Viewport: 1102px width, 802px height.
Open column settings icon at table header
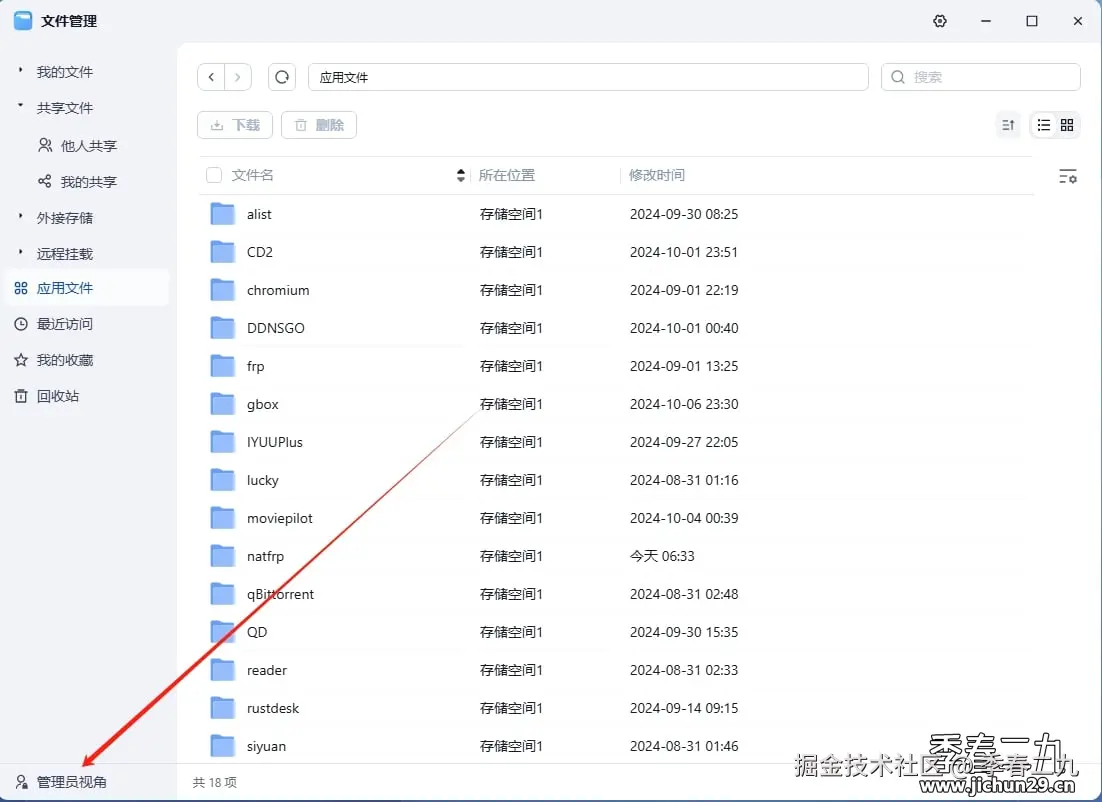1068,176
